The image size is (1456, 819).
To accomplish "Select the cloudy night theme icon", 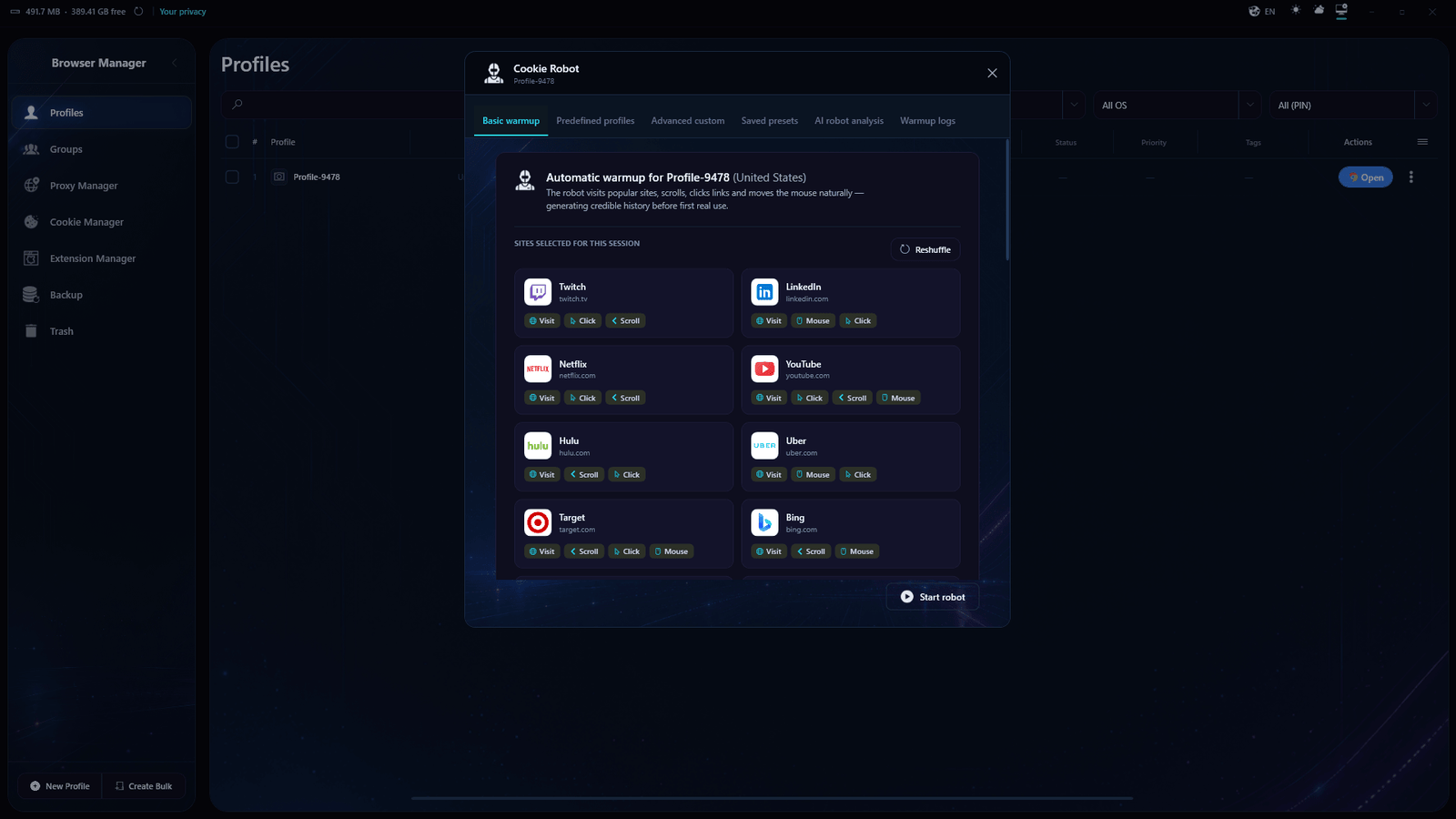I will (1319, 10).
